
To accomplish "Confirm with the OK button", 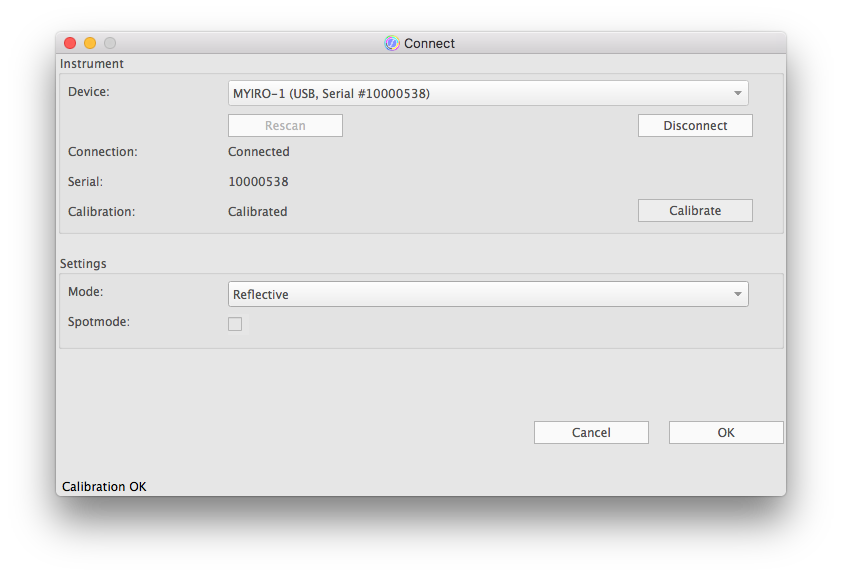I will point(725,432).
